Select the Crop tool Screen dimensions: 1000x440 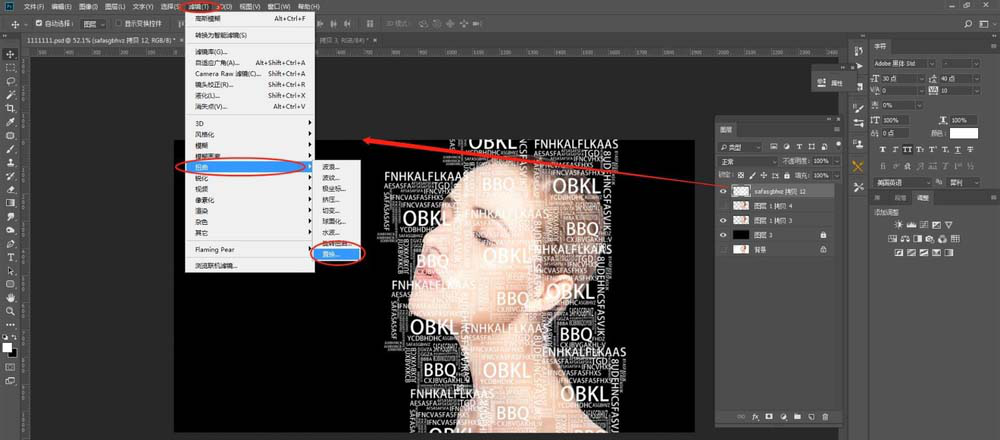click(10, 108)
